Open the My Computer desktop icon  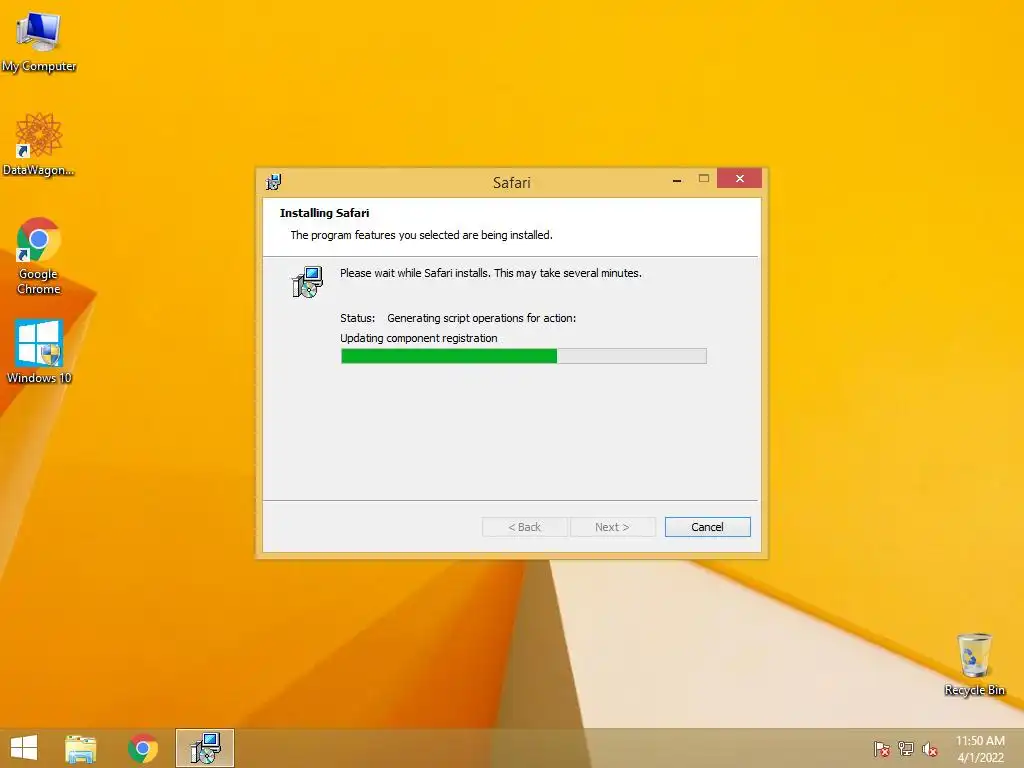click(39, 42)
